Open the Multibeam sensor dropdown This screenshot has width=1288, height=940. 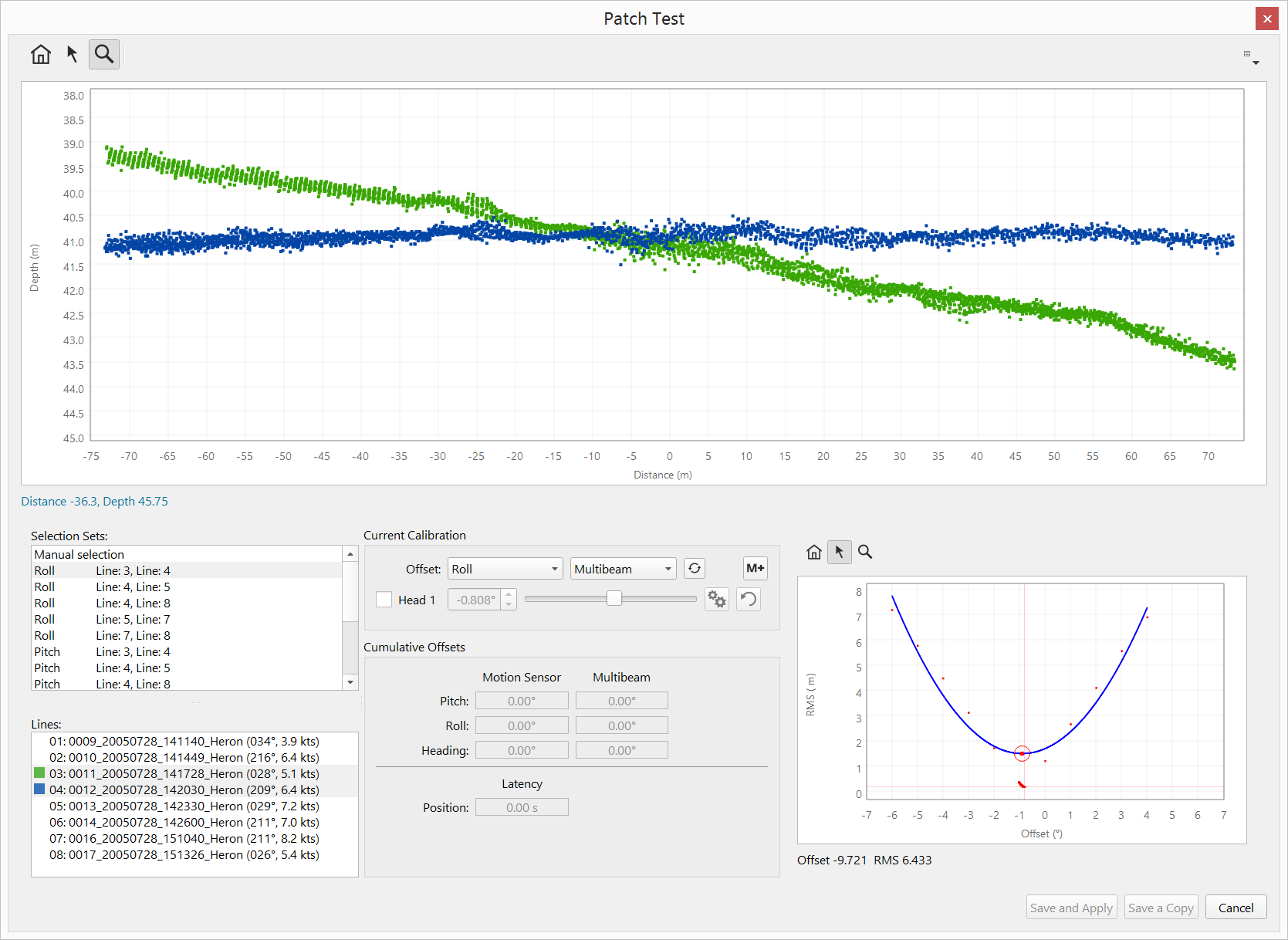coord(624,569)
